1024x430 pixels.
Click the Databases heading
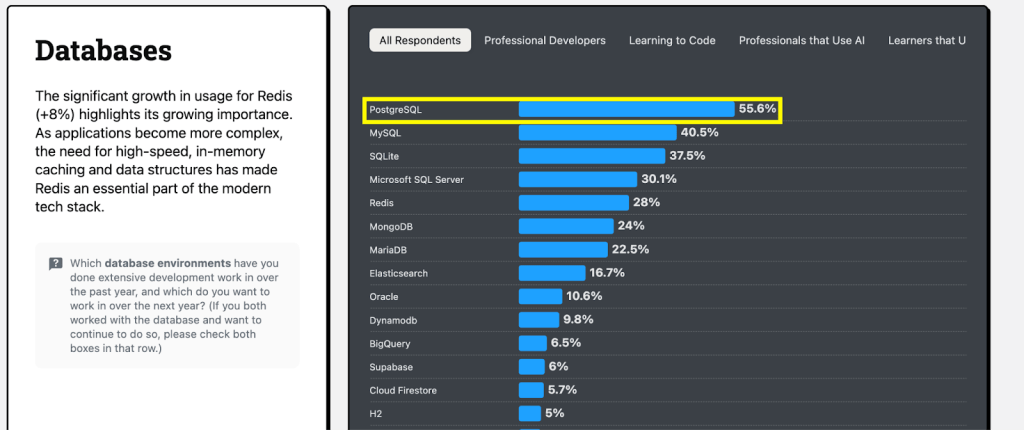point(103,50)
